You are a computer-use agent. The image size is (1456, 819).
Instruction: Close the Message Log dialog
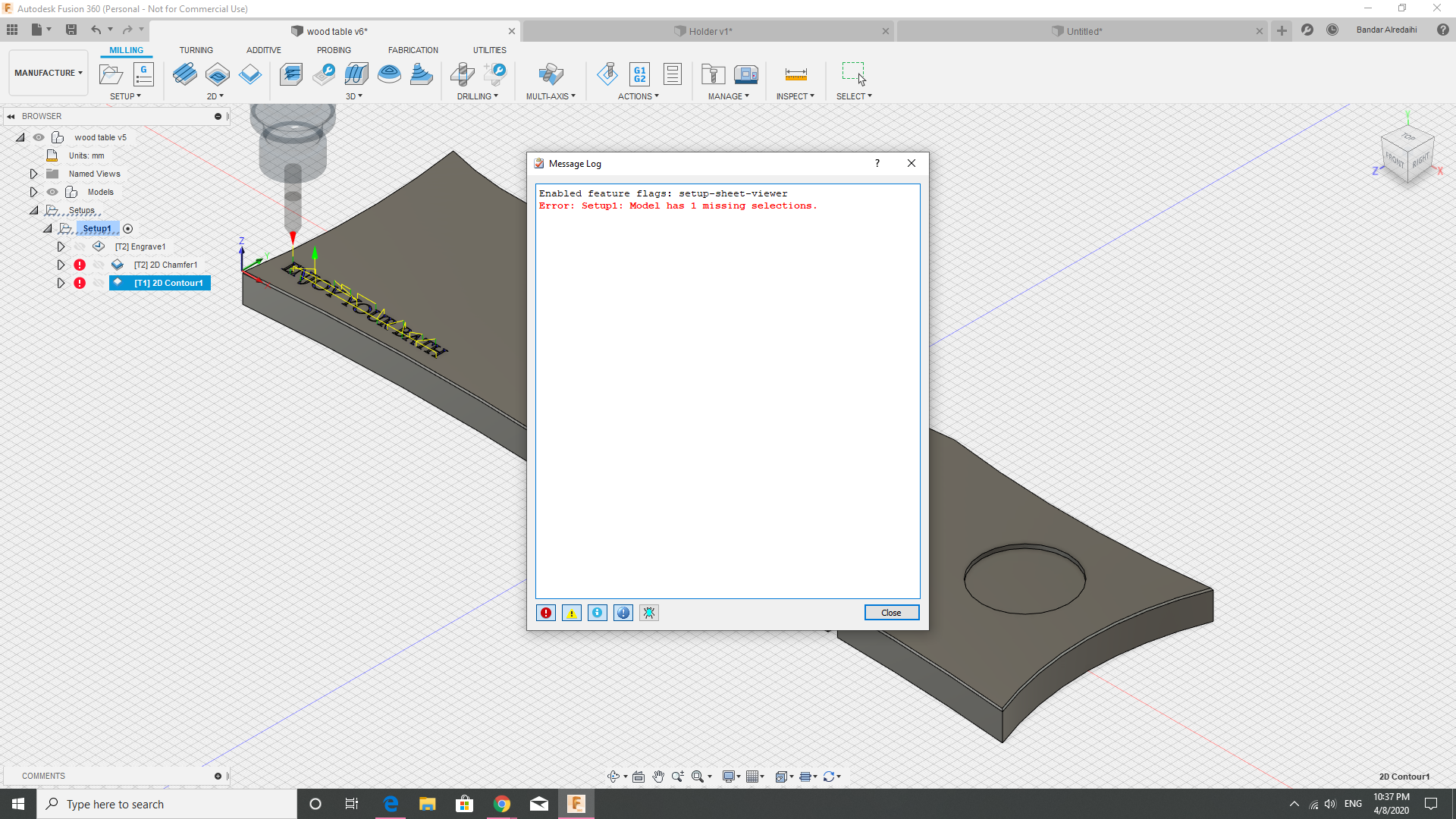point(892,612)
